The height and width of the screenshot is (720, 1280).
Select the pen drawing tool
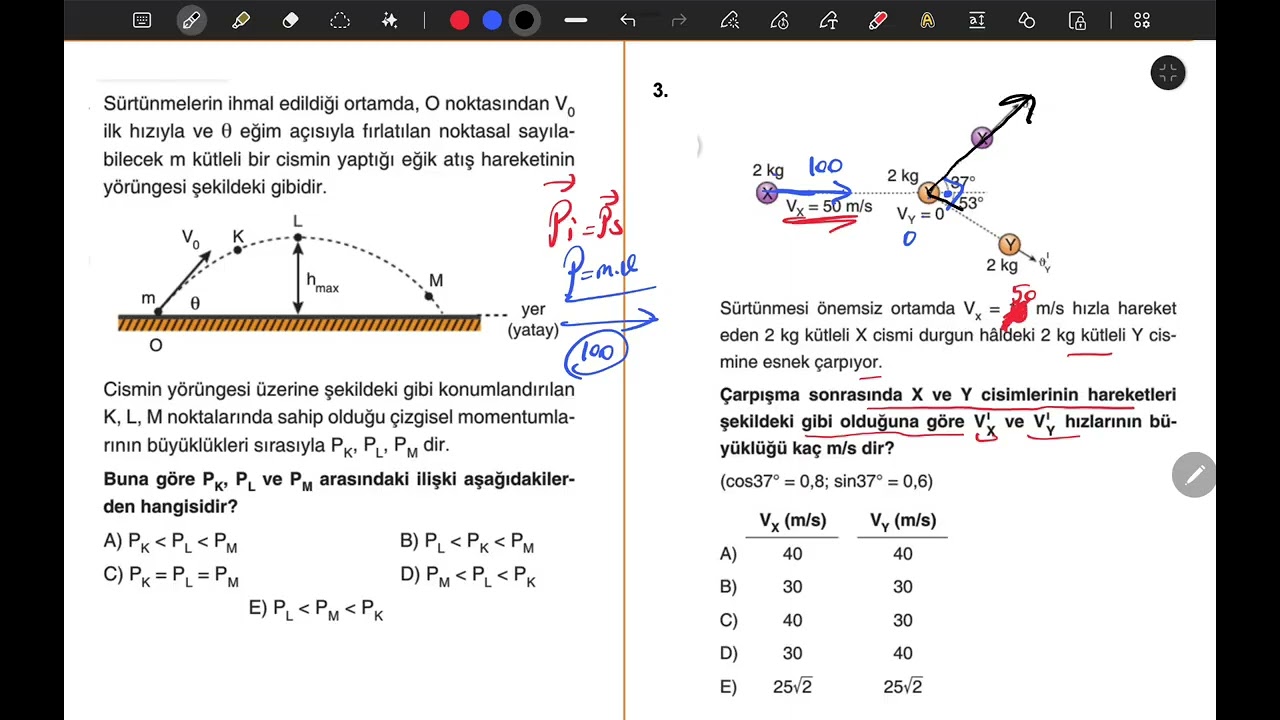click(191, 20)
